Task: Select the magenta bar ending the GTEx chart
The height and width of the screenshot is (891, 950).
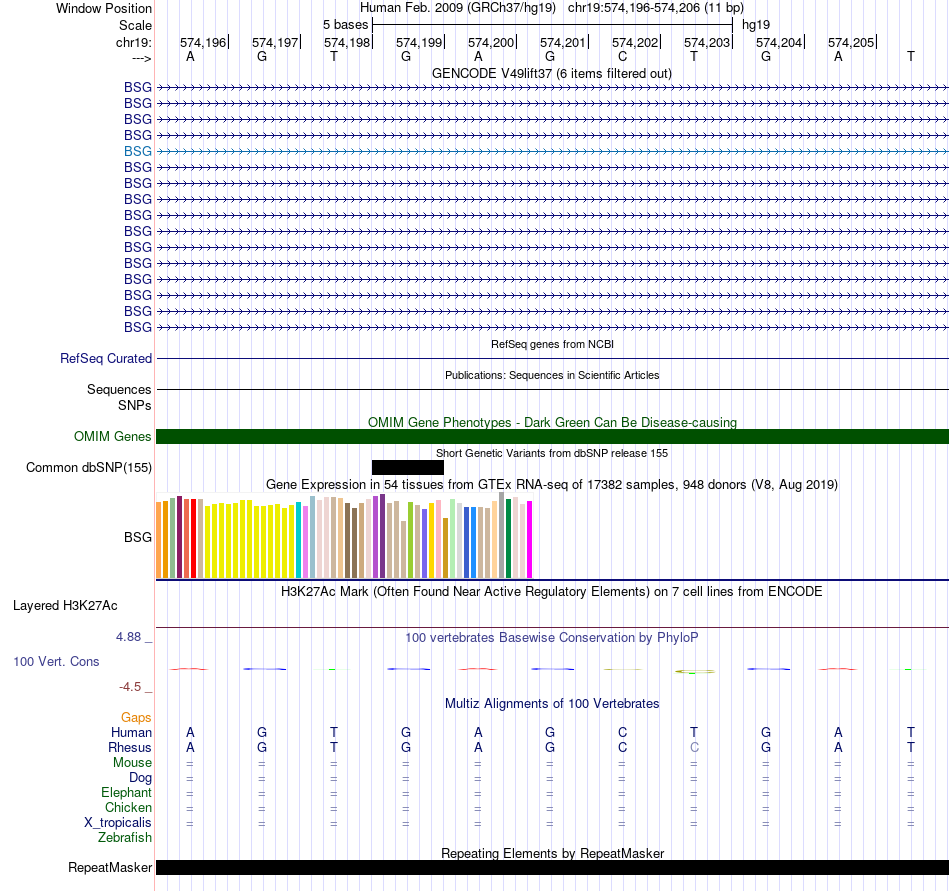Action: pyautogui.click(x=530, y=540)
